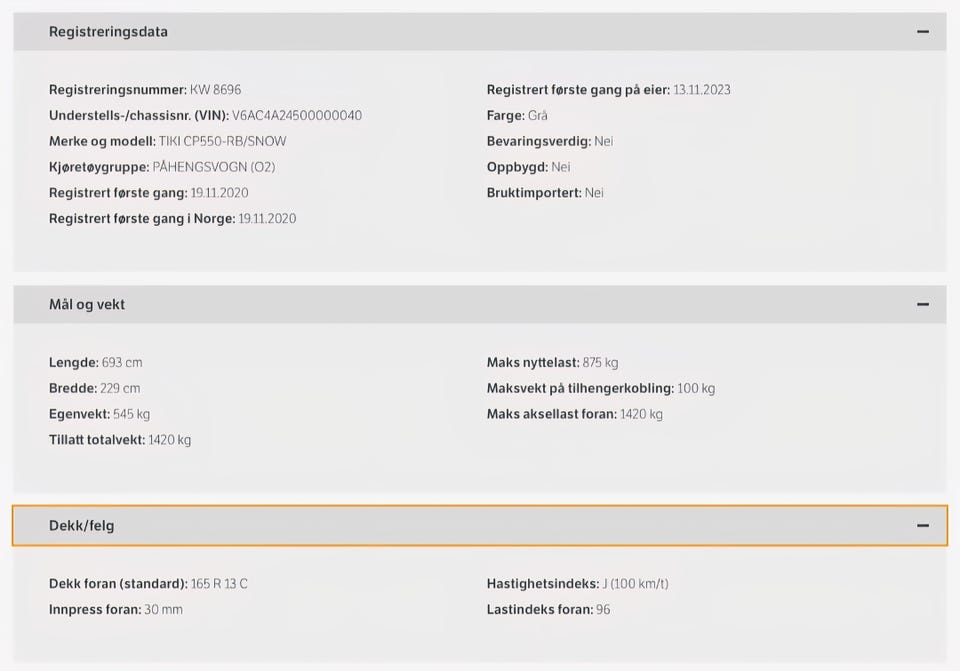Select the model text TIKI CP550-RB/SNOW
Viewport: 960px width, 671px height.
coord(222,142)
